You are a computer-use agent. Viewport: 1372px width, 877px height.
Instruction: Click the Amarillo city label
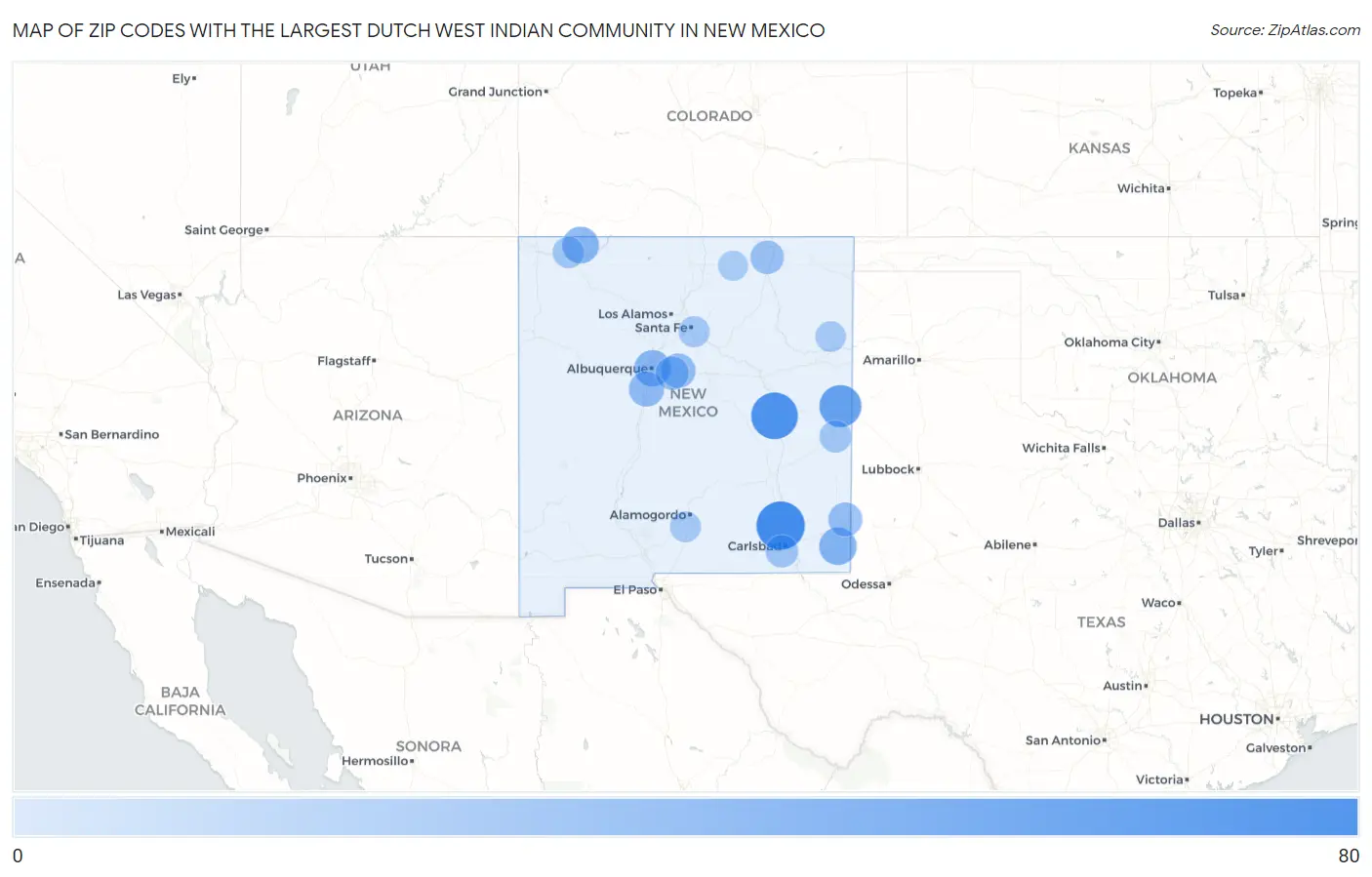pyautogui.click(x=891, y=360)
